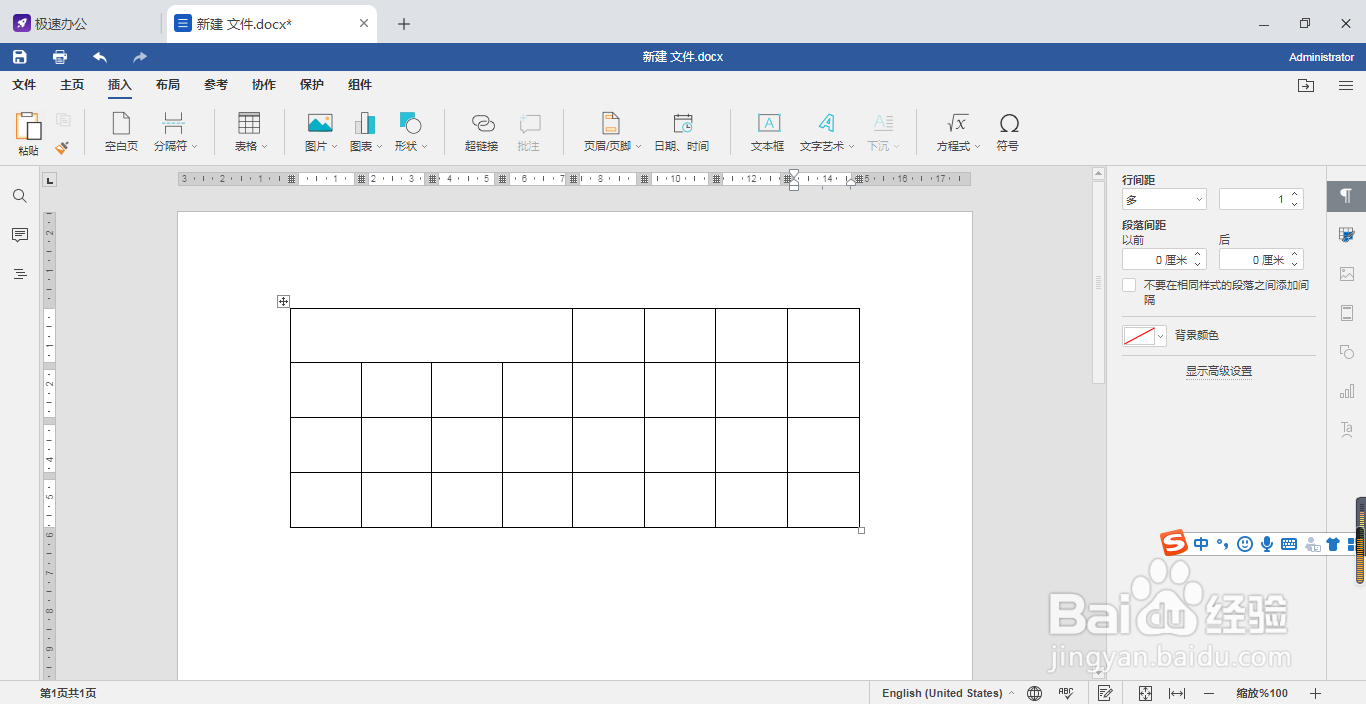1366x704 pixels.
Task: Increase the line spacing value stepper
Action: pyautogui.click(x=1295, y=195)
